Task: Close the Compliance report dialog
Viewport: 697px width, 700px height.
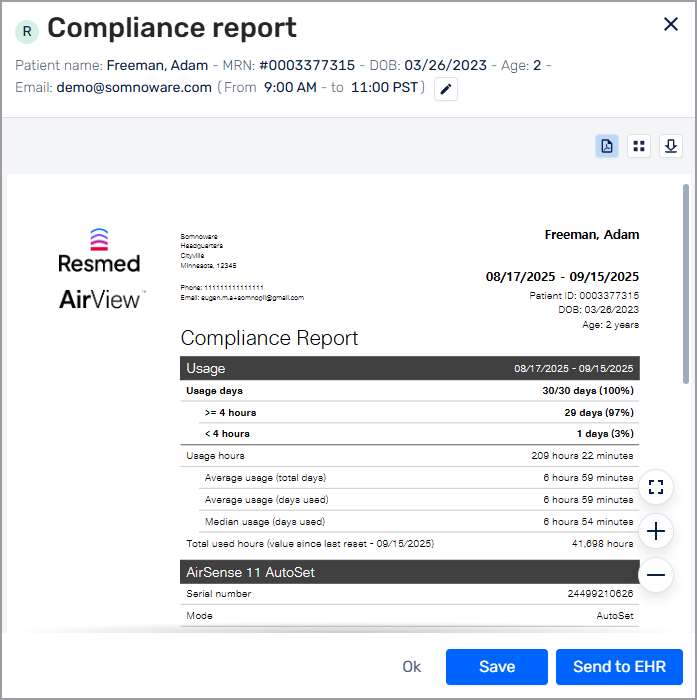Action: pos(671,24)
